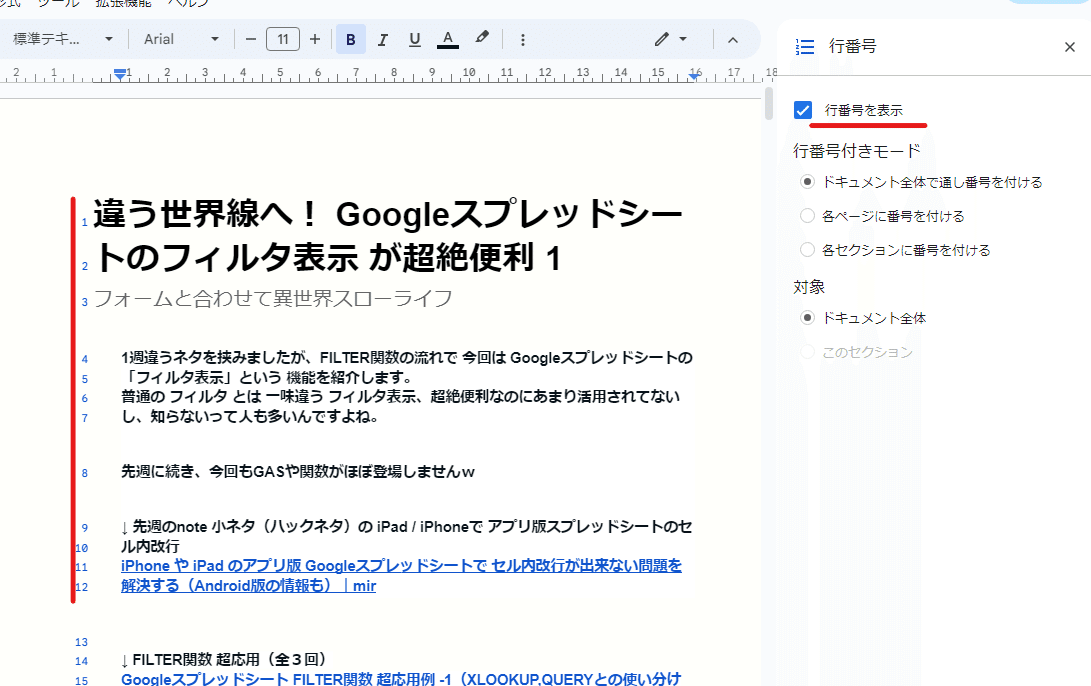Open the paragraph style dropdown 標準テキ...
Screen dimensions: 1091x686
coord(63,40)
